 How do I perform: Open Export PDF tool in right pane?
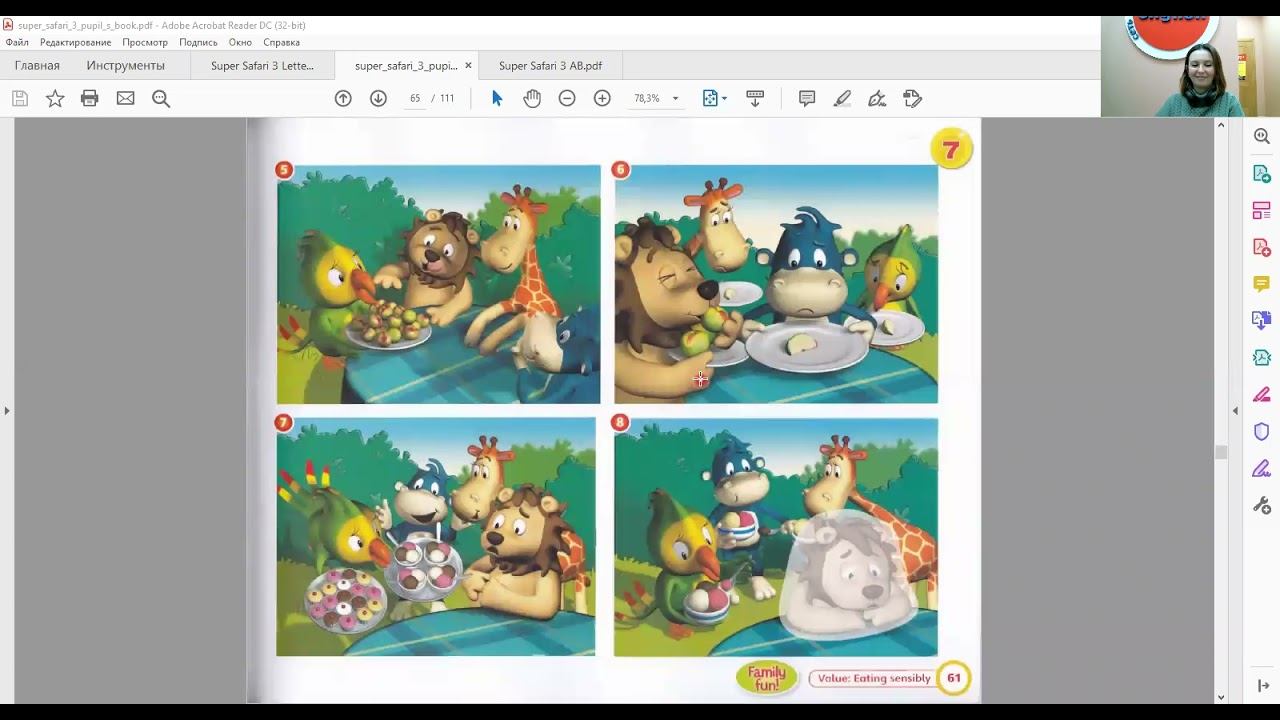click(x=1262, y=174)
